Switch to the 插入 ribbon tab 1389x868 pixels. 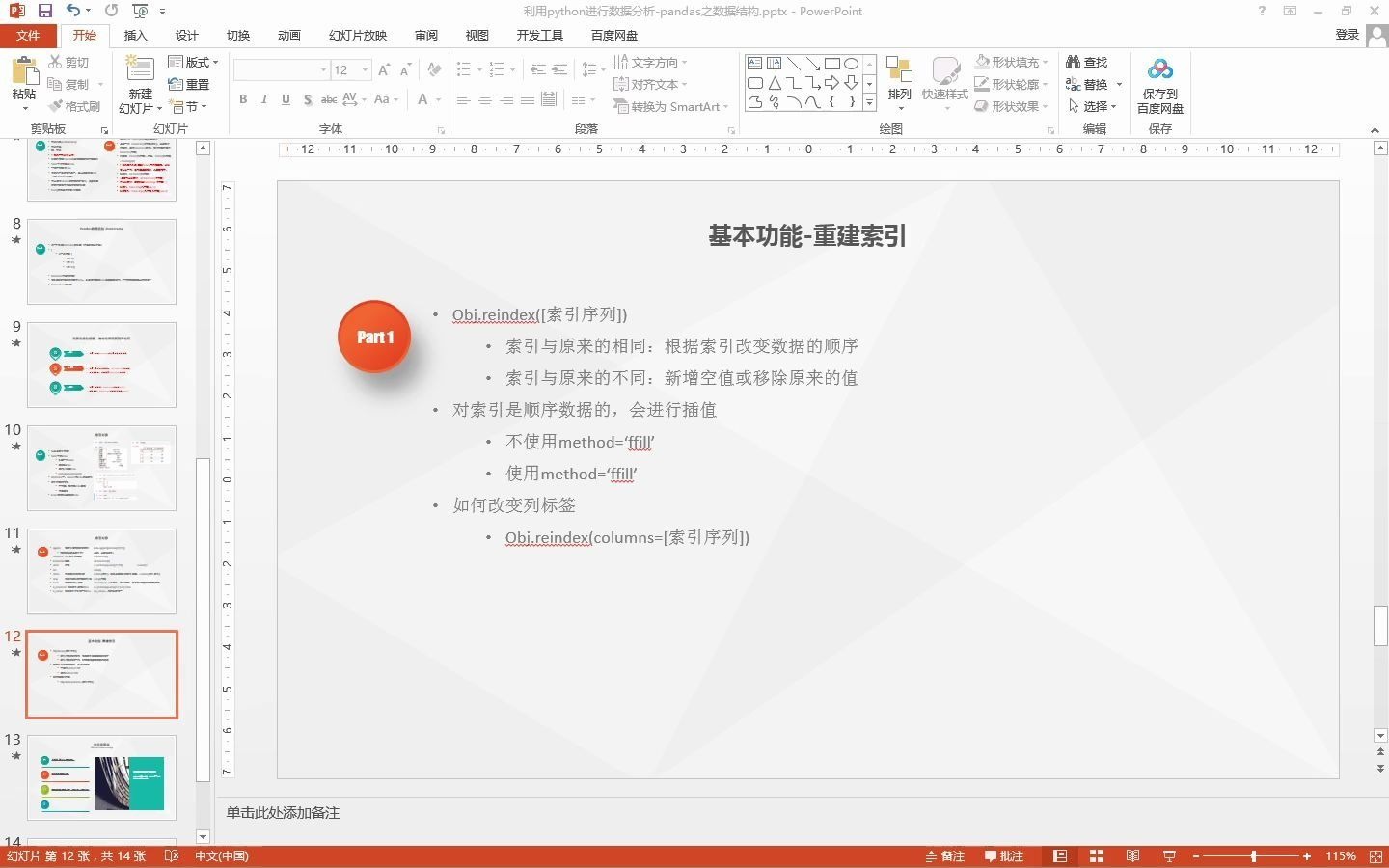tap(135, 35)
